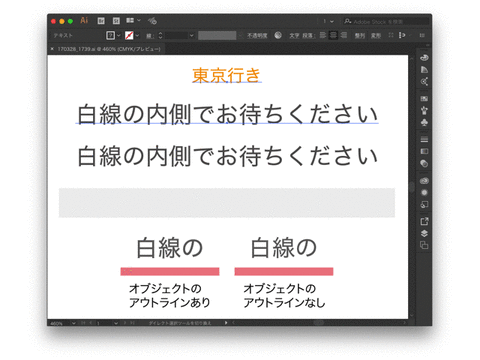The width and height of the screenshot is (480, 360).
Task: Open the 整列 align panel link
Action: (x=359, y=35)
